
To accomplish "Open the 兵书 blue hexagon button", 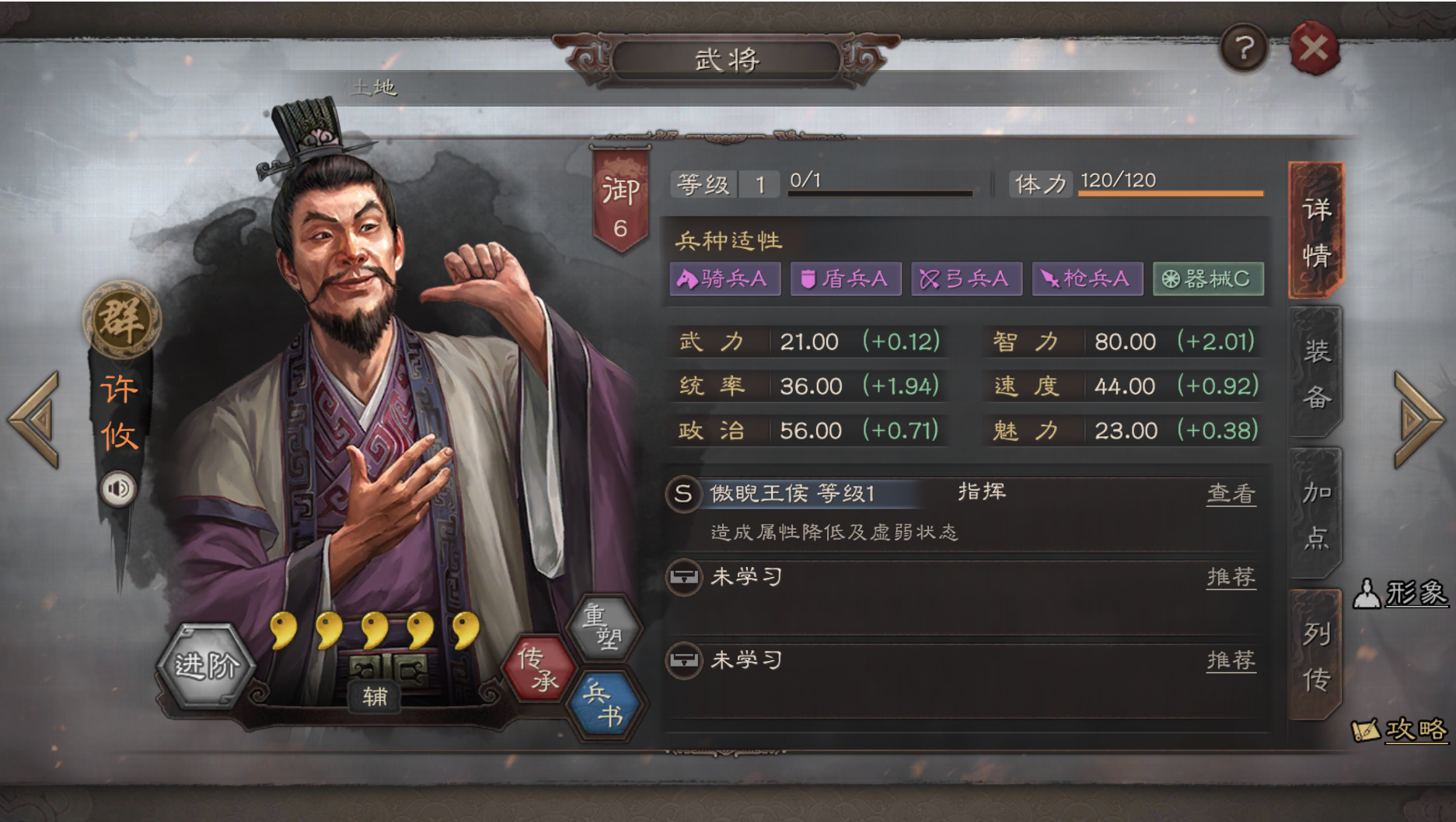I will (x=604, y=704).
